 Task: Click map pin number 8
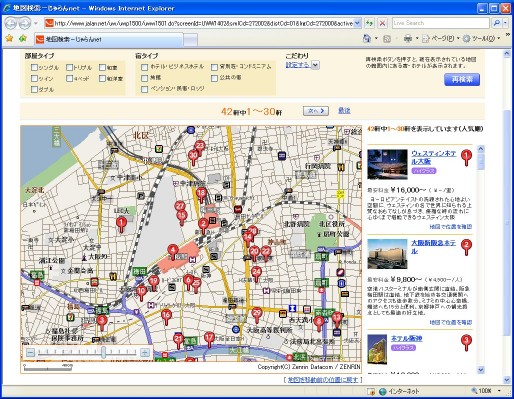coord(319,324)
